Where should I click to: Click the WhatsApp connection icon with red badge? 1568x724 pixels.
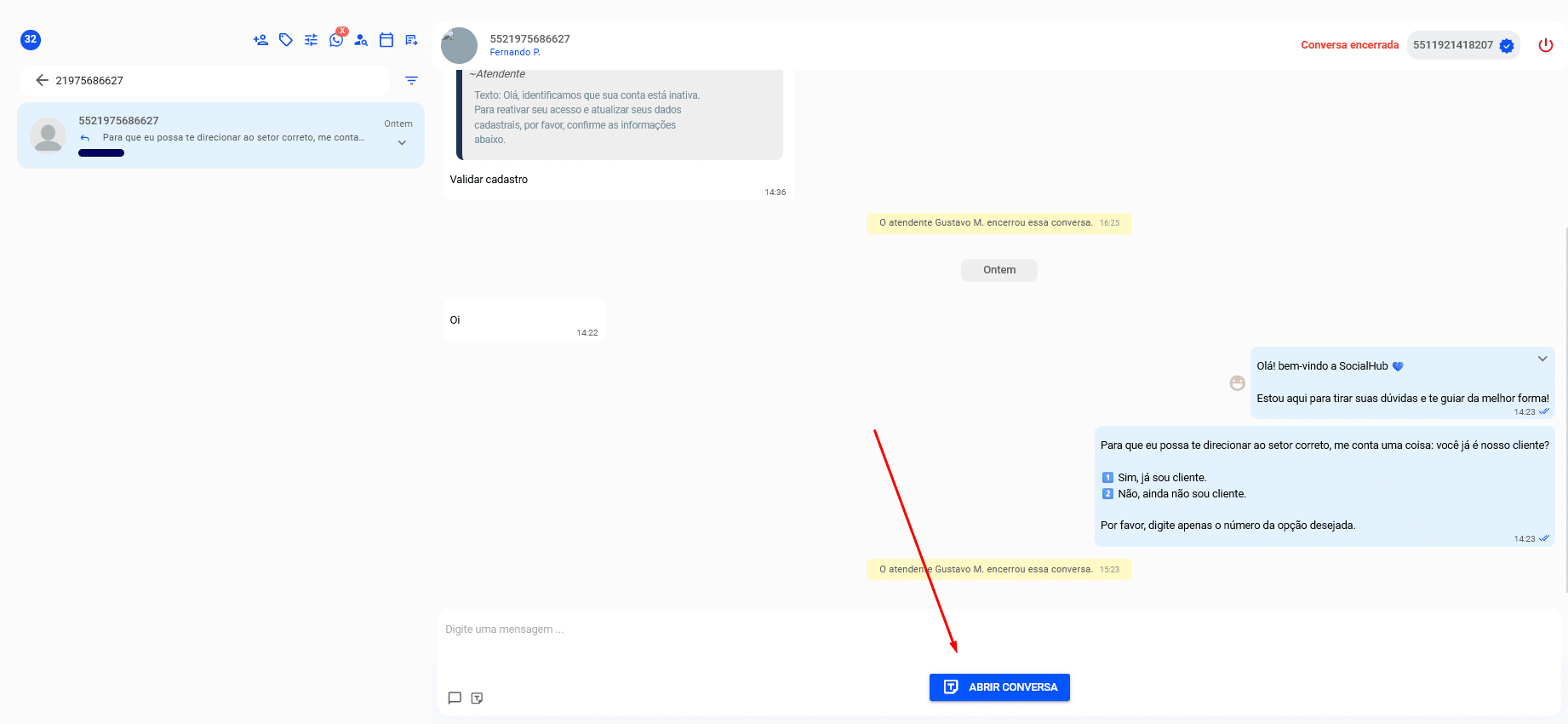click(x=337, y=39)
